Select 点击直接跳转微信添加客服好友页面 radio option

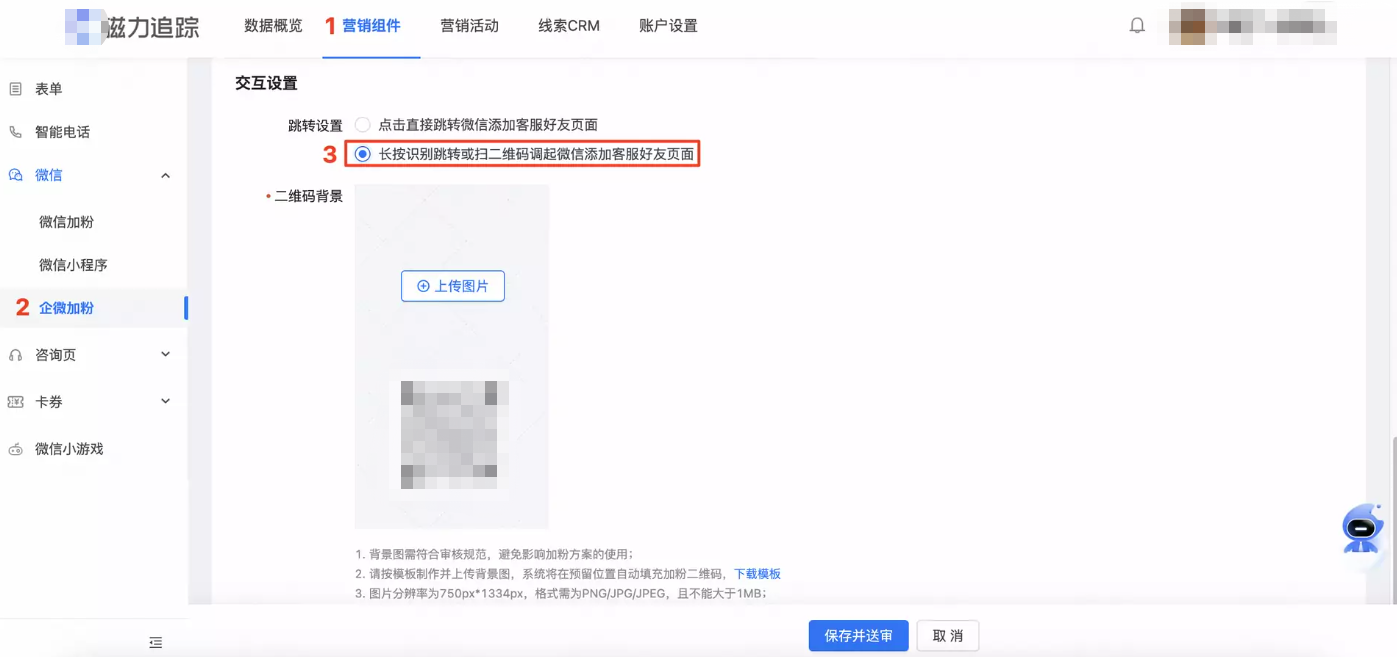361,124
